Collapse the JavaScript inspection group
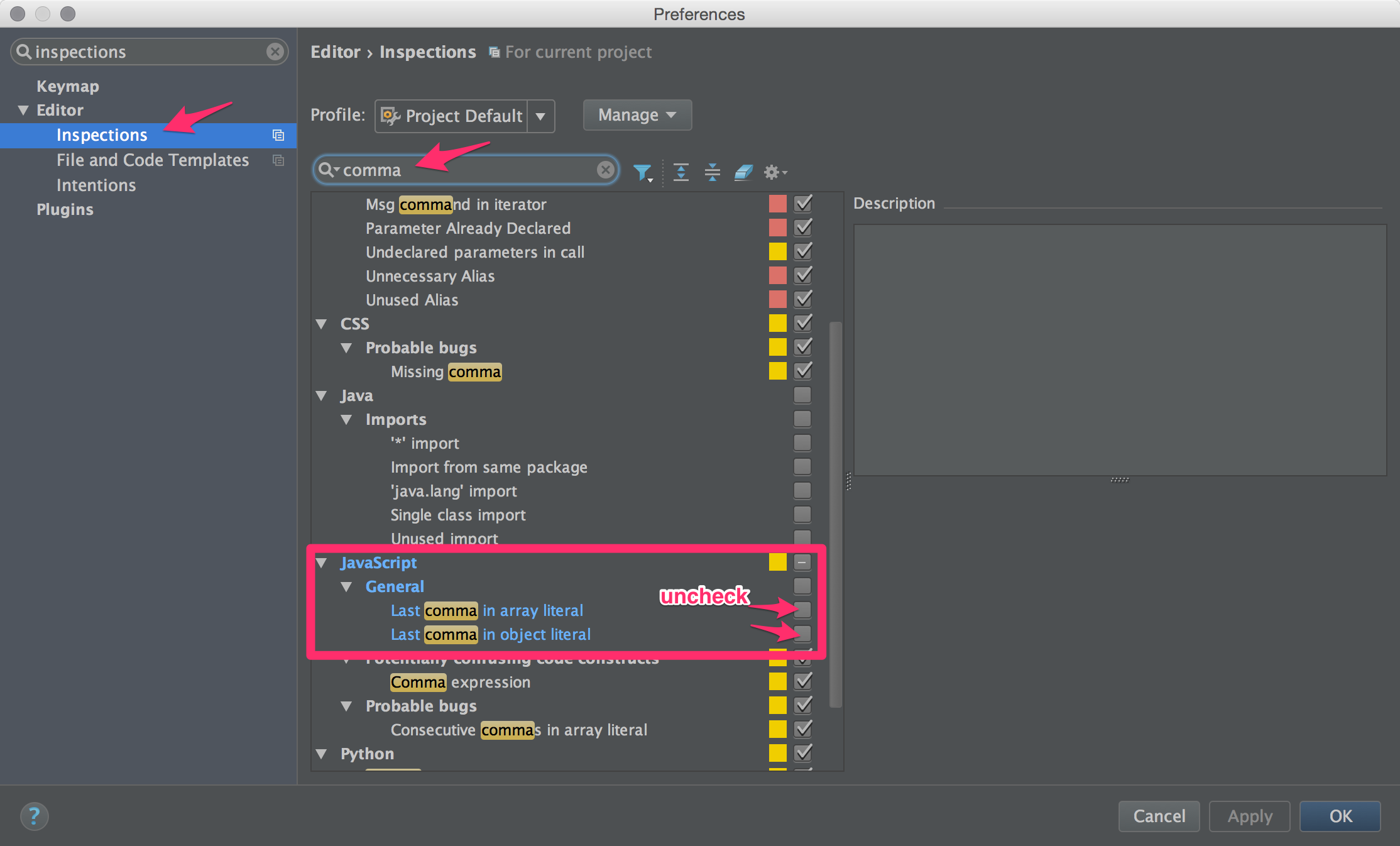The height and width of the screenshot is (846, 1400). [322, 563]
